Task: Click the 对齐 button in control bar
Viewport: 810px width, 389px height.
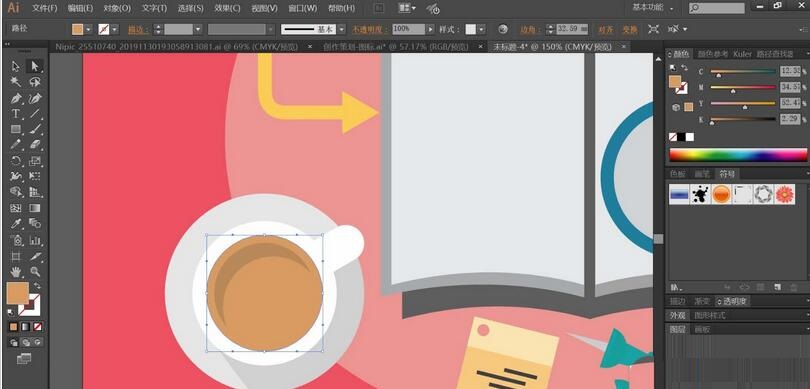Action: 605,29
